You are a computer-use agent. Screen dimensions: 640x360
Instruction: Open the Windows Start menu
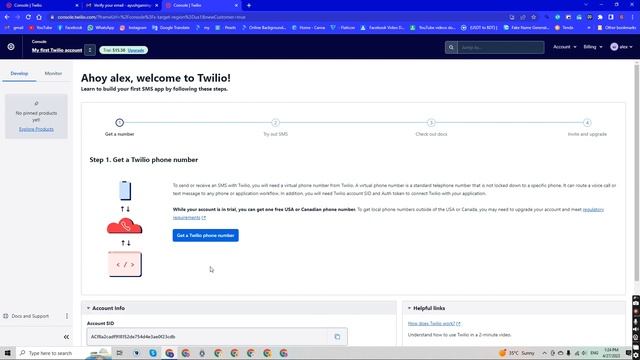(x=7, y=353)
